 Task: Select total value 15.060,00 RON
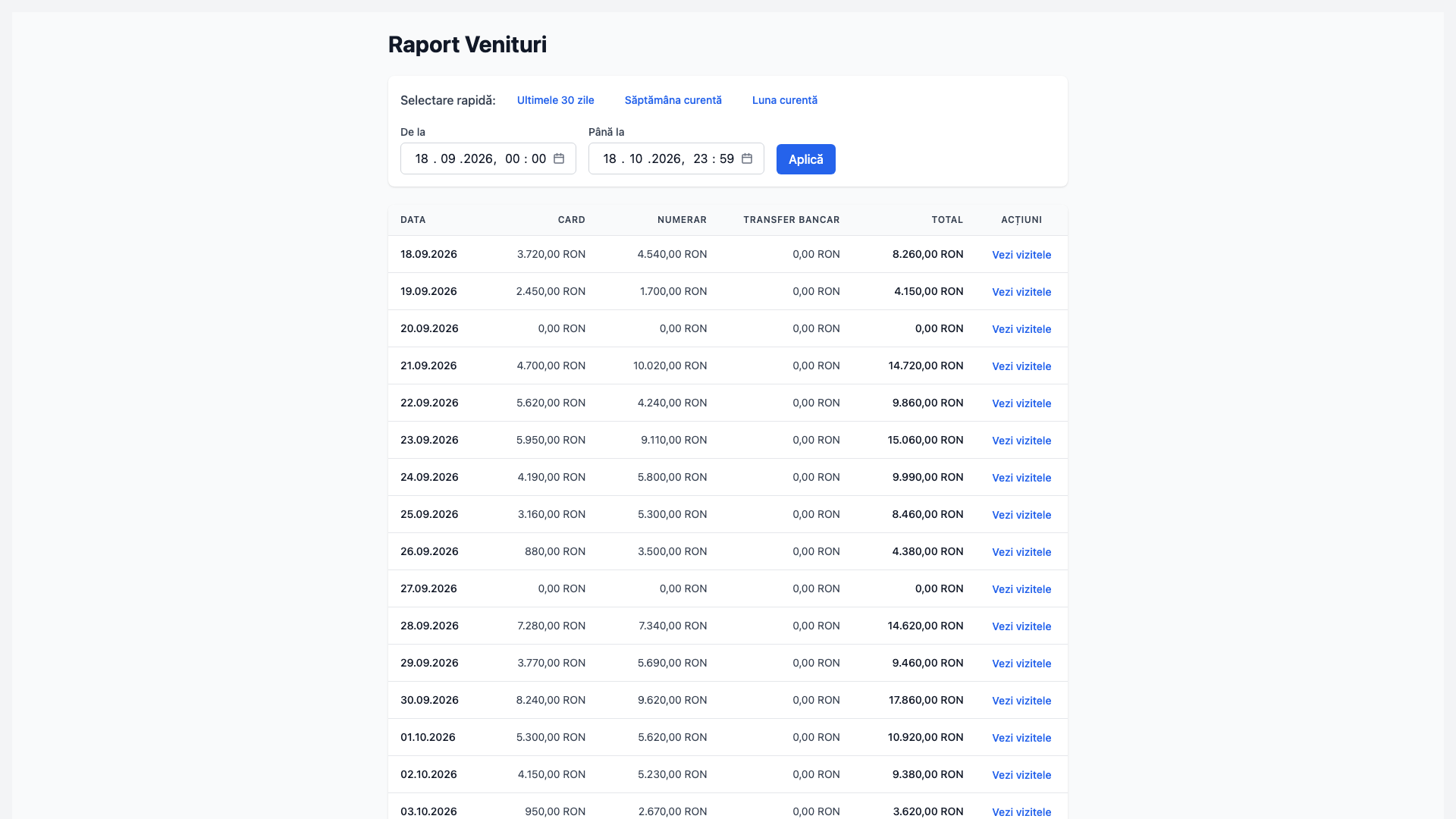925,440
